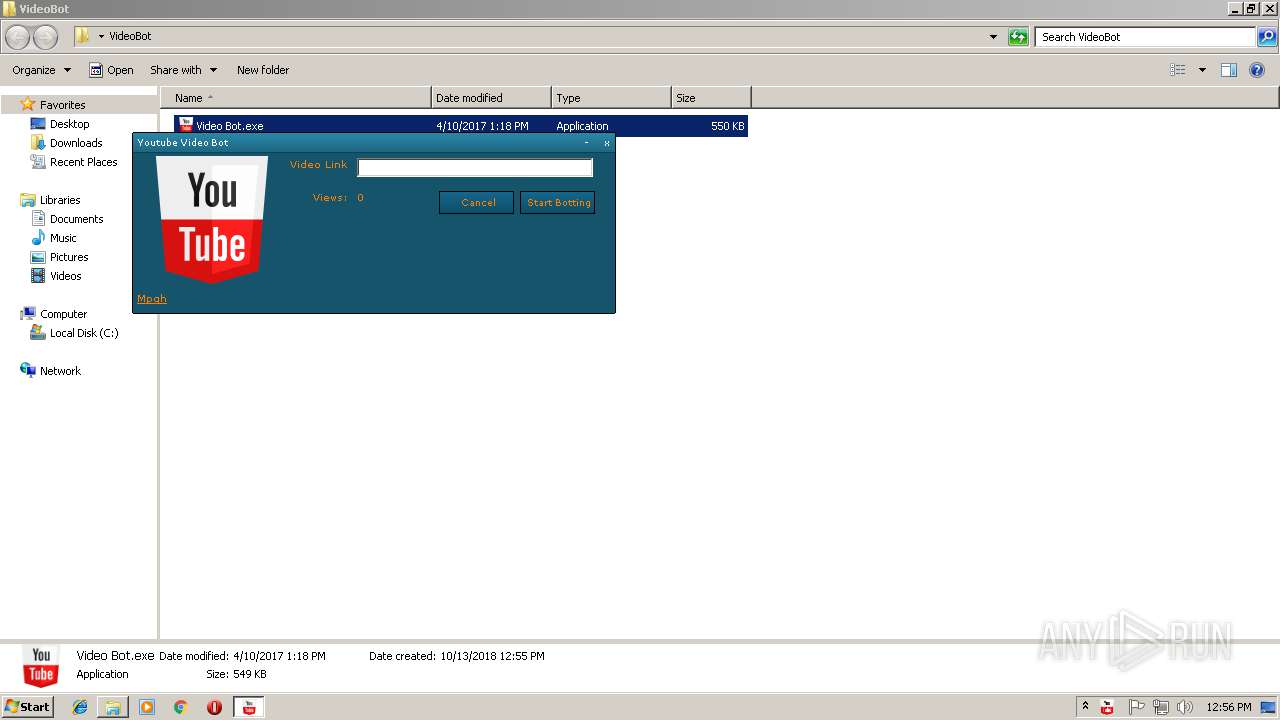Open Windows Explorer from the taskbar
Image resolution: width=1280 pixels, height=720 pixels.
click(113, 707)
